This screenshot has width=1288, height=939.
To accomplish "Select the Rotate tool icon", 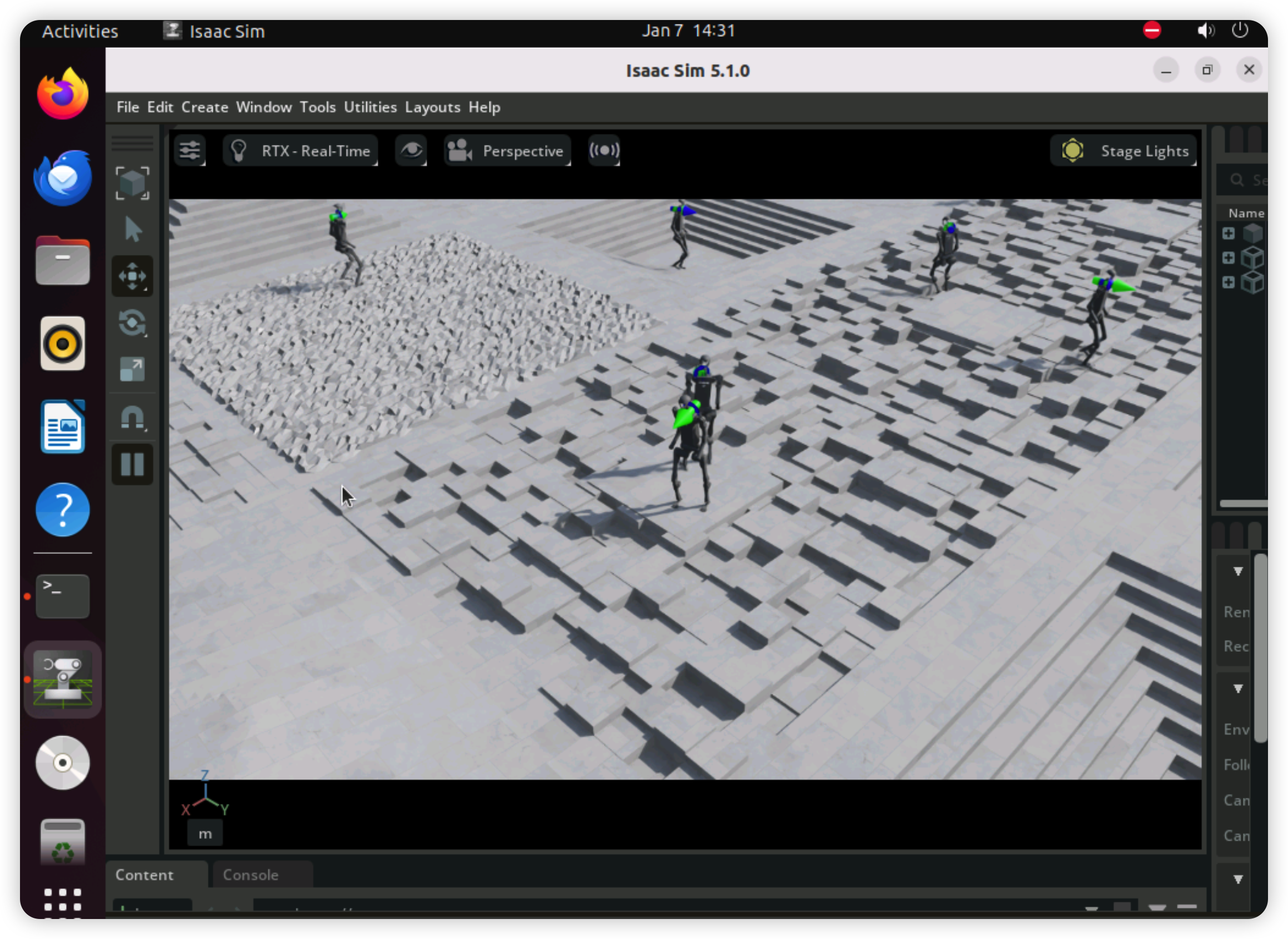I will point(132,323).
